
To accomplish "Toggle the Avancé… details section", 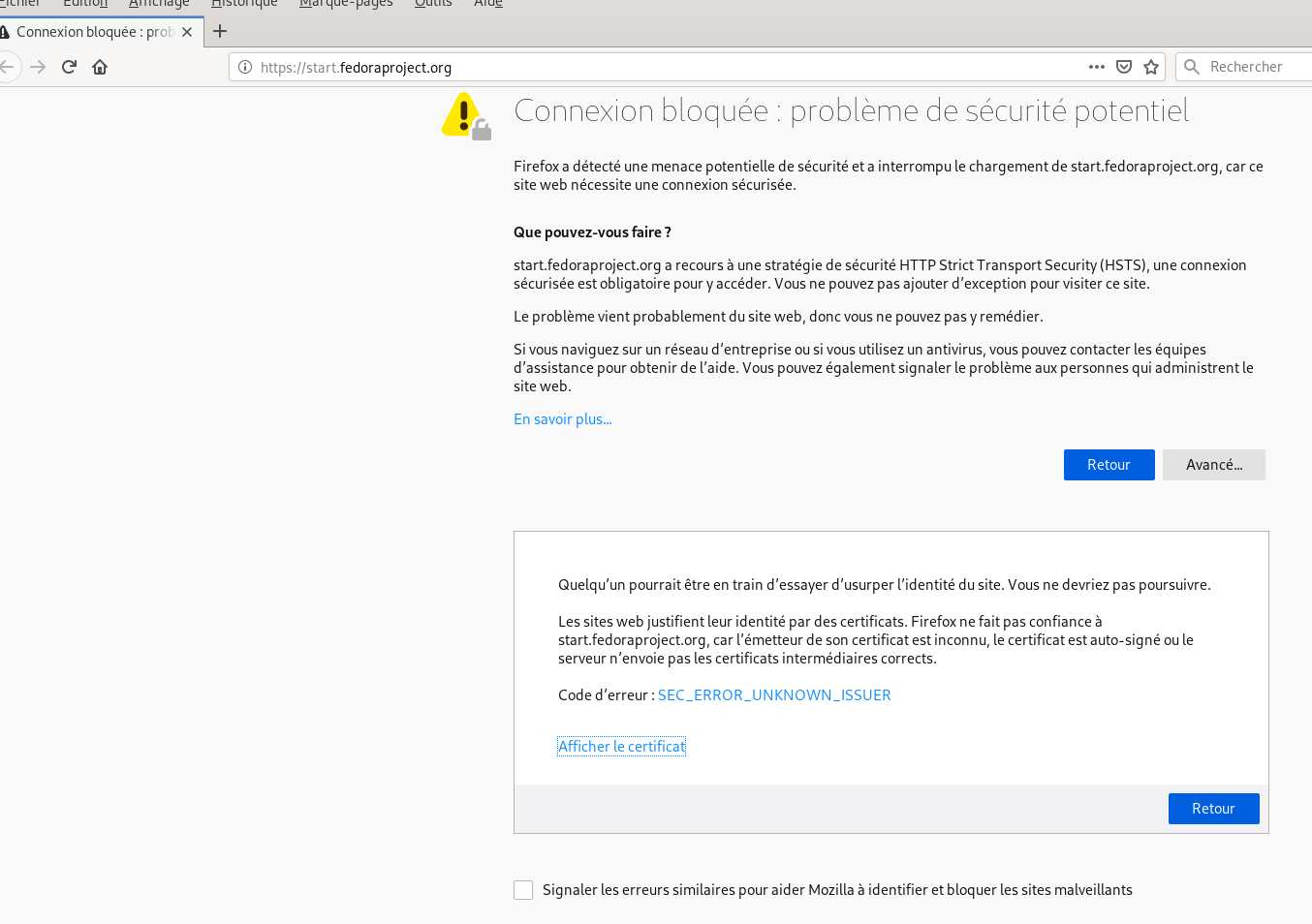I will click(1213, 465).
